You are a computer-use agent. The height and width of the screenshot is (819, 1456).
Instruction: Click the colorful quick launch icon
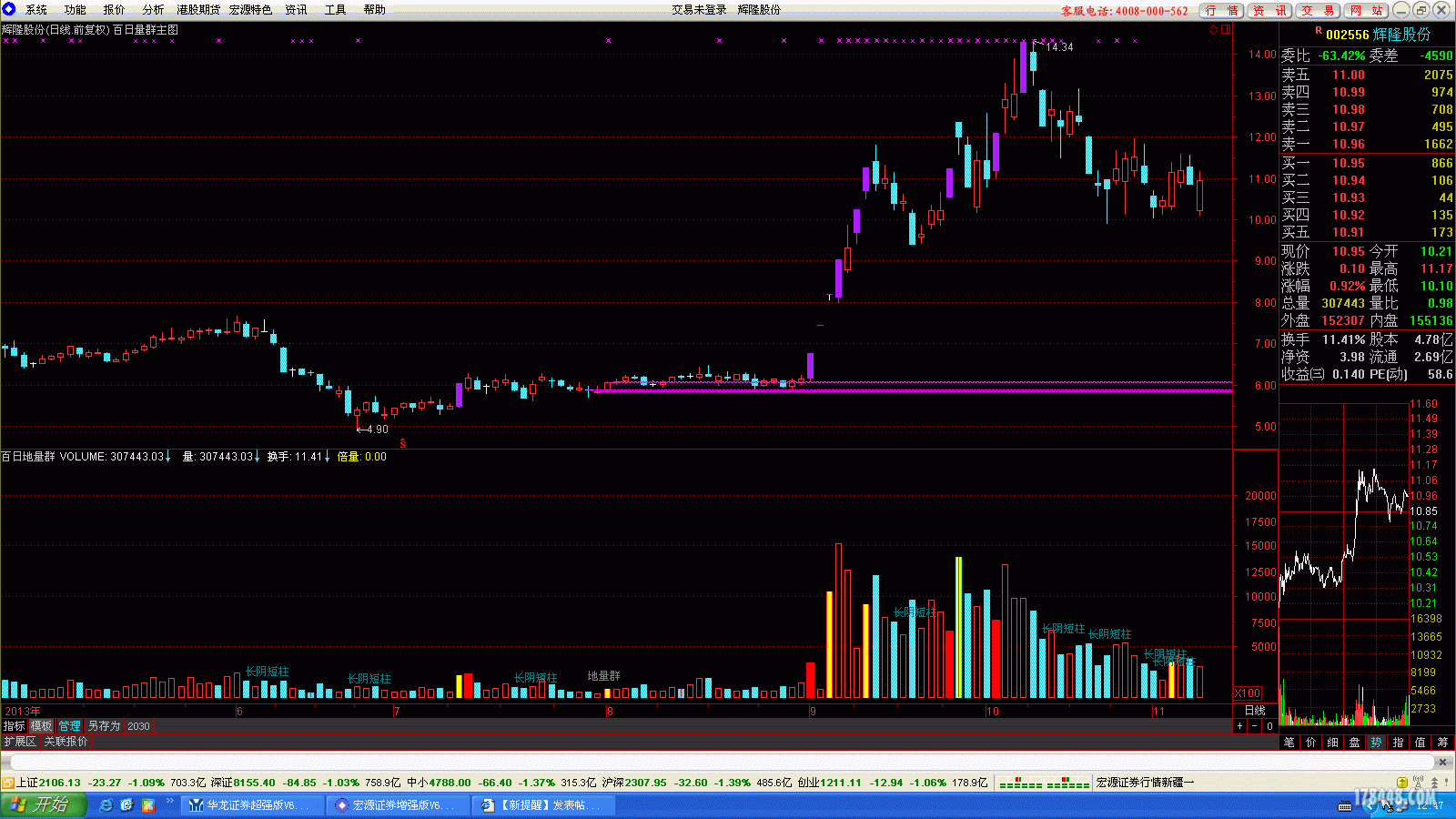tap(147, 804)
